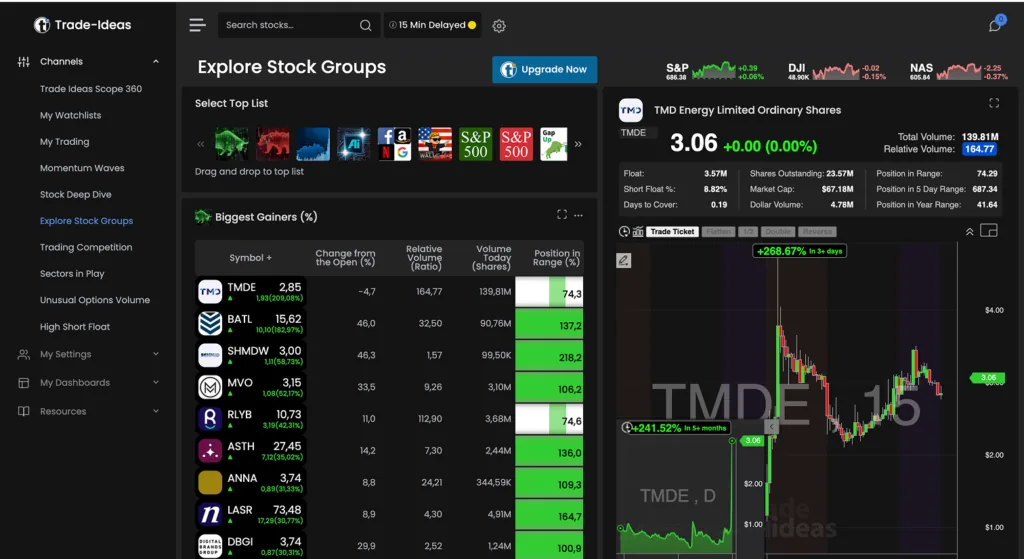Image resolution: width=1024 pixels, height=559 pixels.
Task: Click the Symbol + column header
Action: [x=250, y=258]
